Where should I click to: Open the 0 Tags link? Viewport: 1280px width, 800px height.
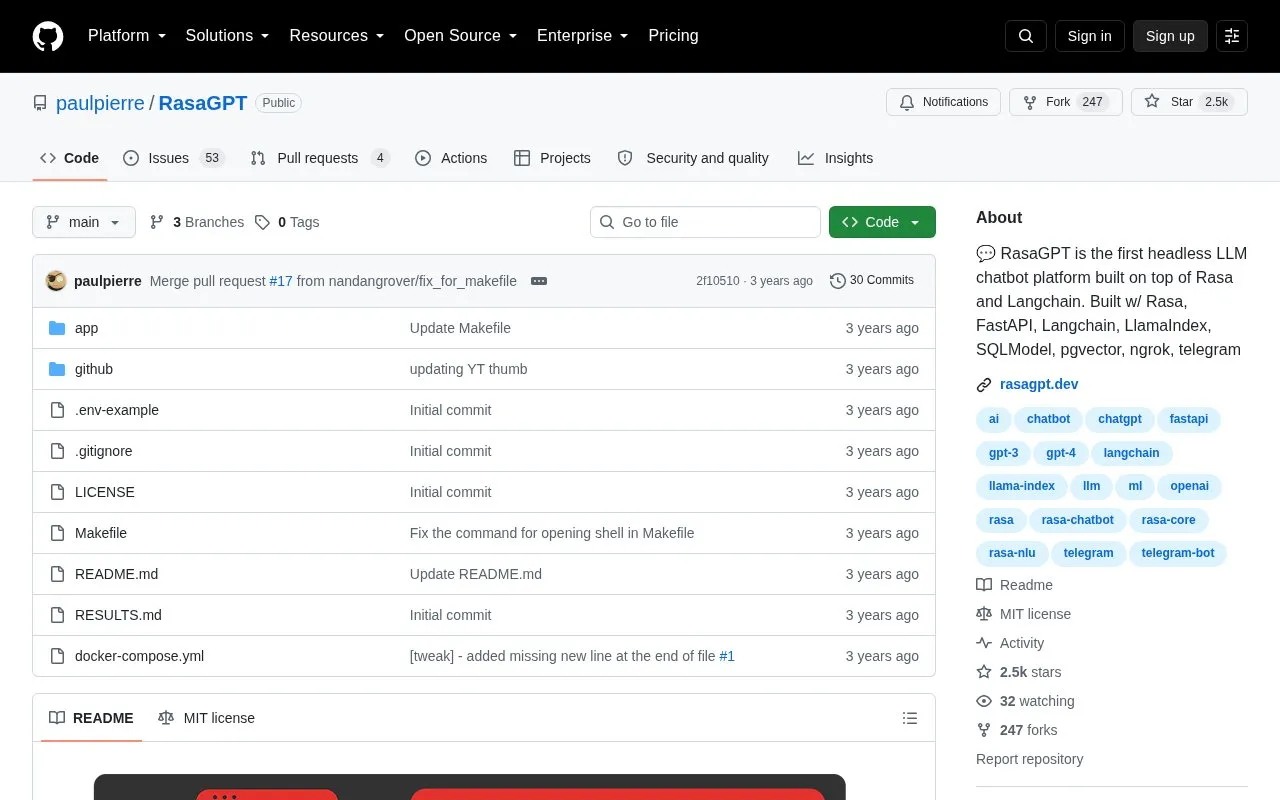287,222
